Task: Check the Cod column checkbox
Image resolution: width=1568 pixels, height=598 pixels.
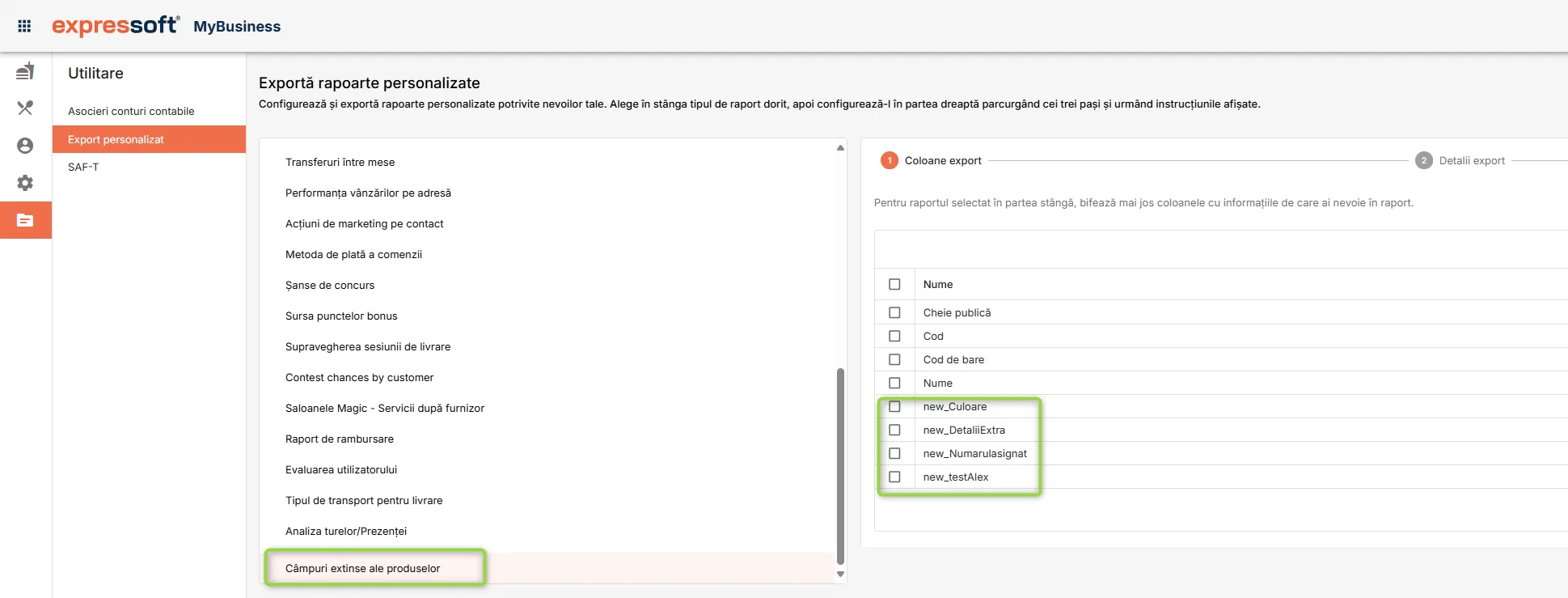Action: [894, 336]
